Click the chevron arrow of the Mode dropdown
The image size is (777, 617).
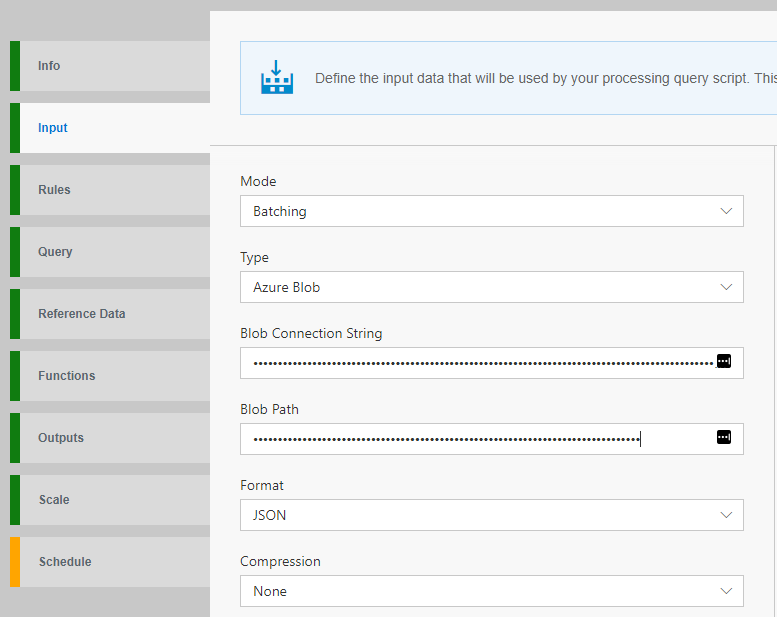pos(726,211)
